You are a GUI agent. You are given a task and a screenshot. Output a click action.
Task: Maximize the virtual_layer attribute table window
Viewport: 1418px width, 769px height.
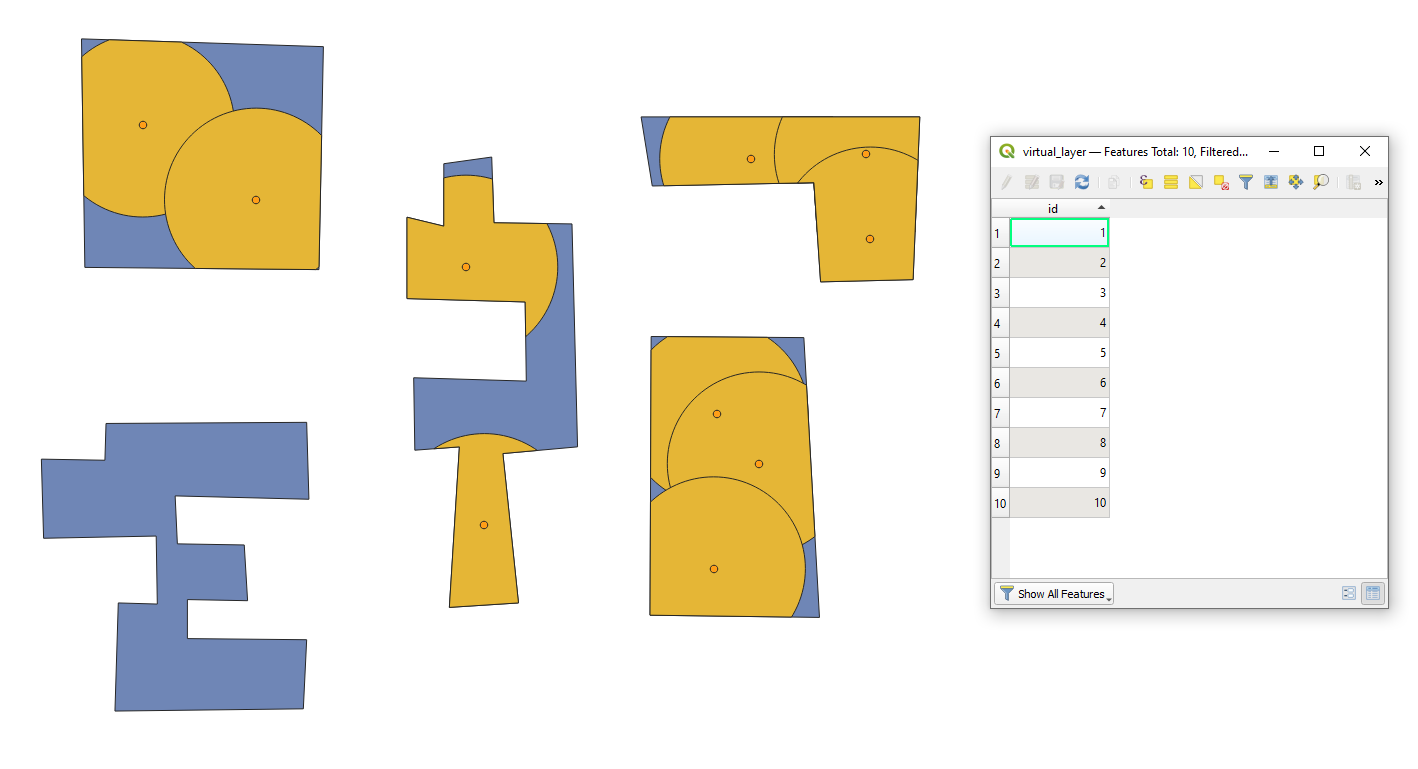coord(1319,151)
